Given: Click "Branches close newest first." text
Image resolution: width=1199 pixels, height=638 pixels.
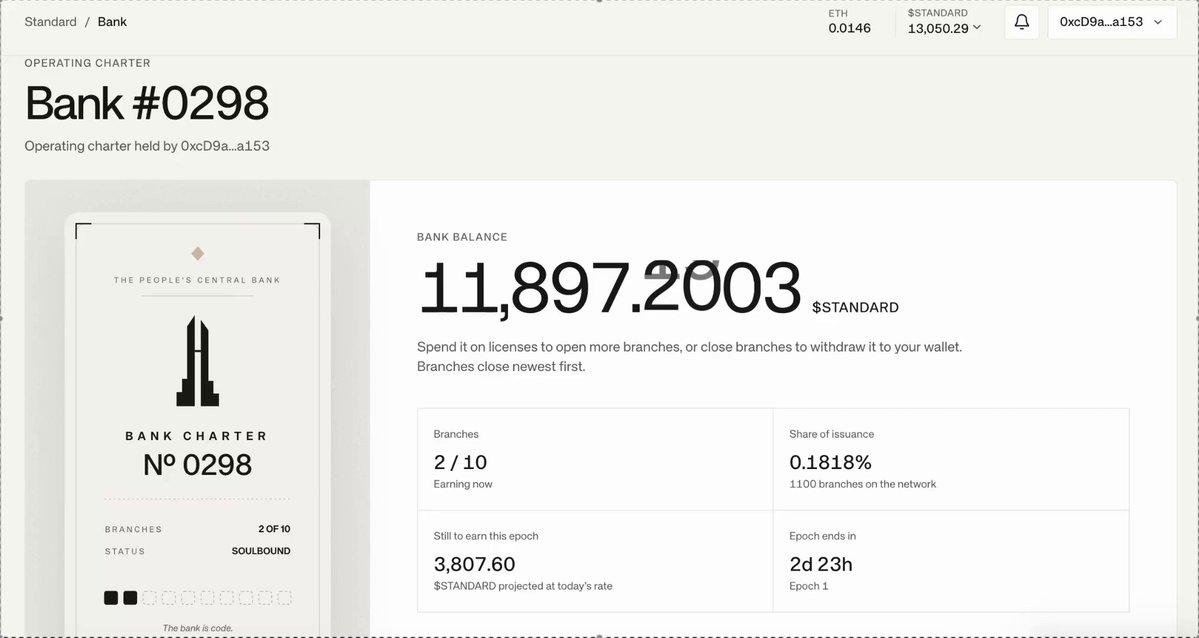Looking at the screenshot, I should coord(501,366).
